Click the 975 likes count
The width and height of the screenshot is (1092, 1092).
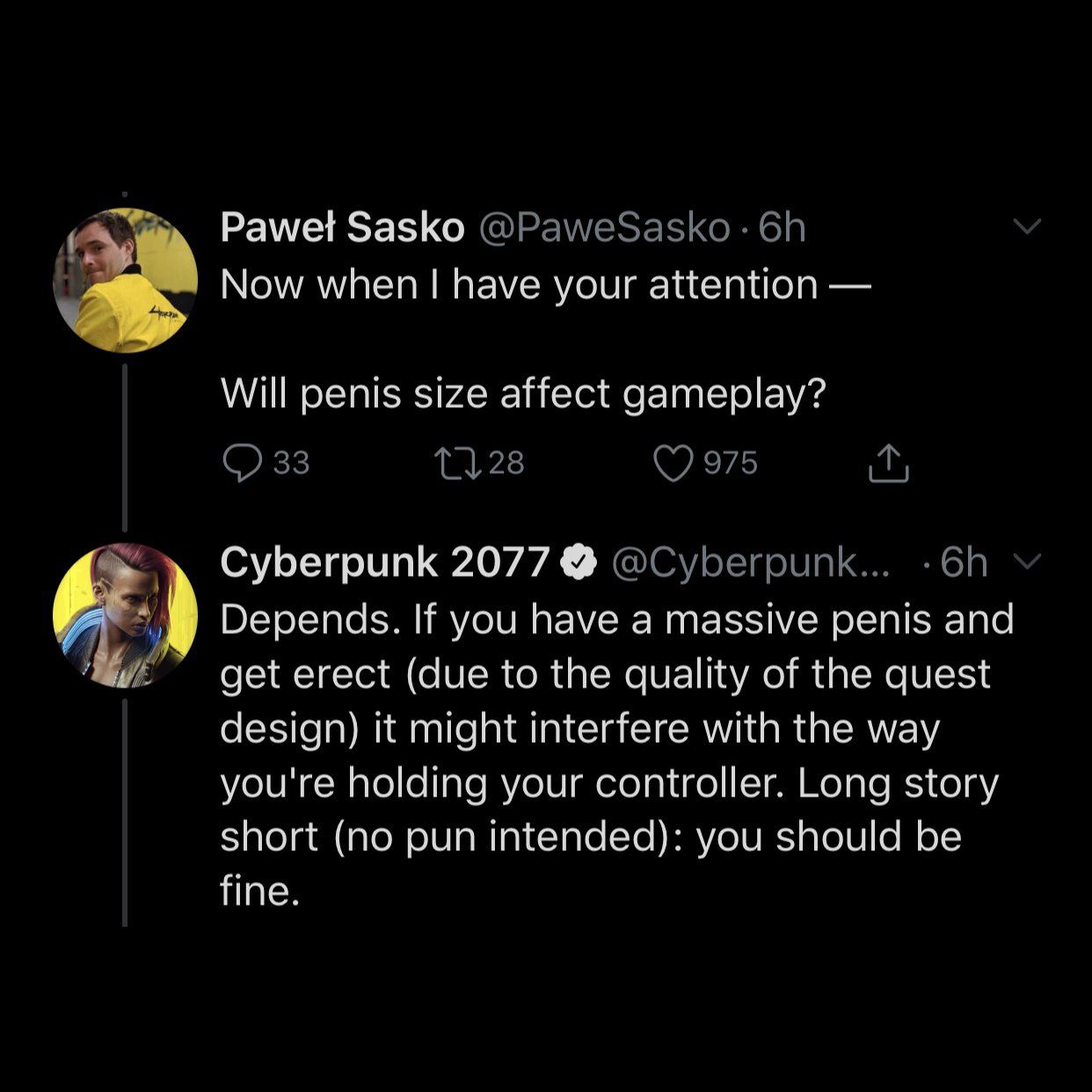(x=730, y=463)
